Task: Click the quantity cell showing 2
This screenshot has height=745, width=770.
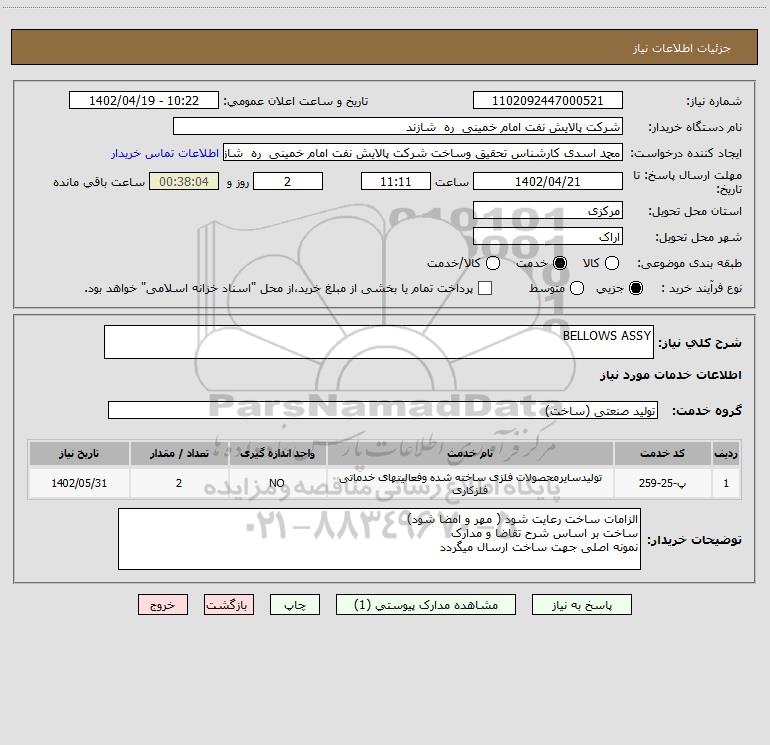Action: click(x=179, y=483)
